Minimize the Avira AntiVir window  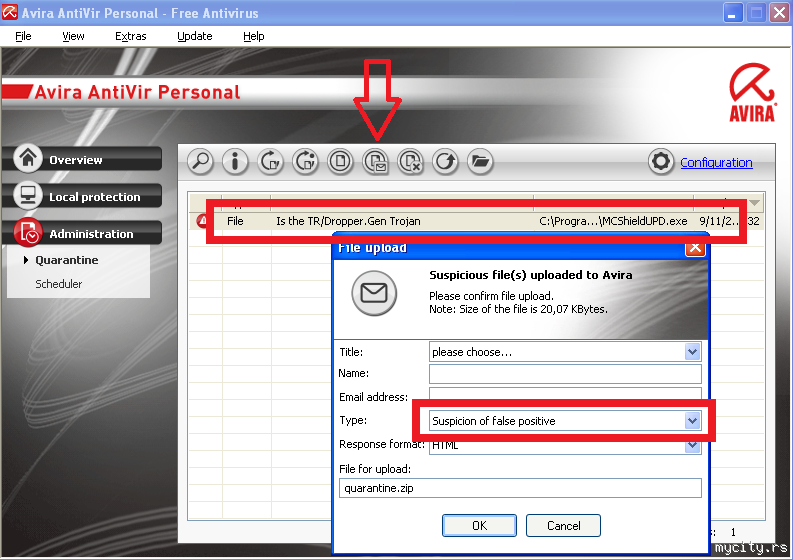point(732,13)
